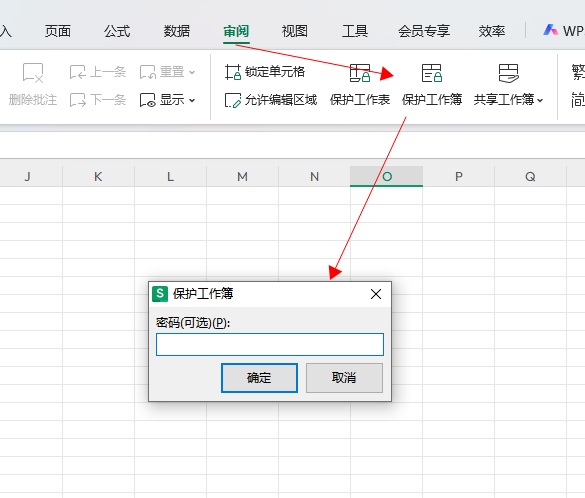The image size is (585, 498).
Task: Switch to the 视图 (View) tab
Action: [295, 31]
